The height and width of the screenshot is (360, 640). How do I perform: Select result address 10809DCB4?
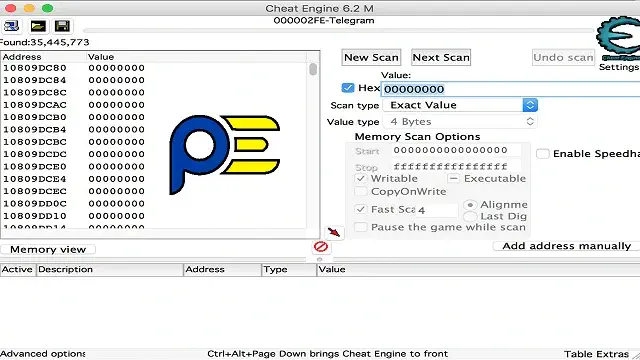click(35, 130)
